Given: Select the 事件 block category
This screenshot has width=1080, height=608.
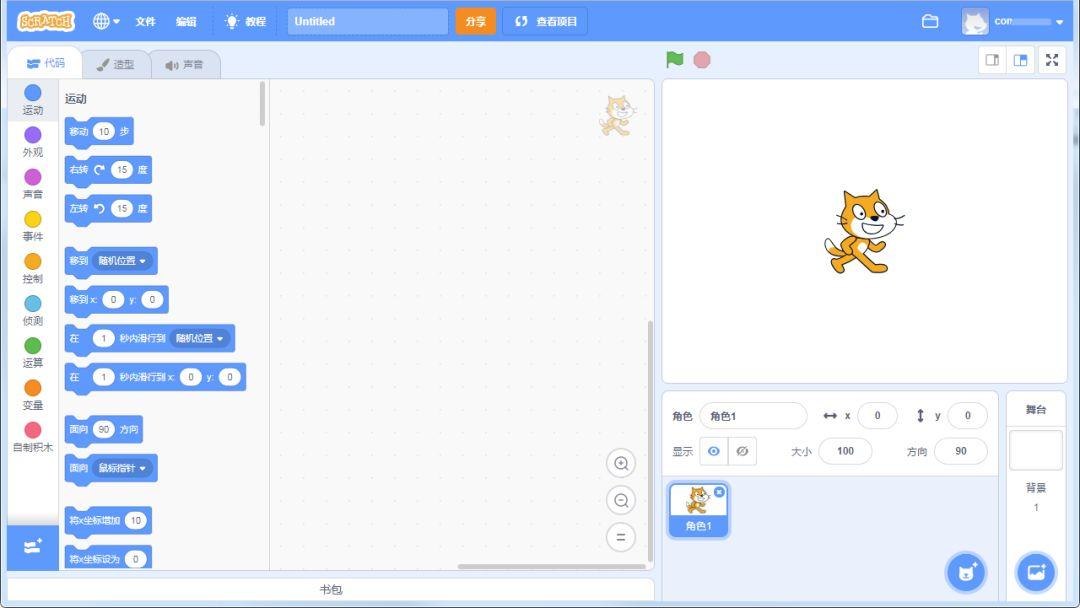Looking at the screenshot, I should 32,227.
